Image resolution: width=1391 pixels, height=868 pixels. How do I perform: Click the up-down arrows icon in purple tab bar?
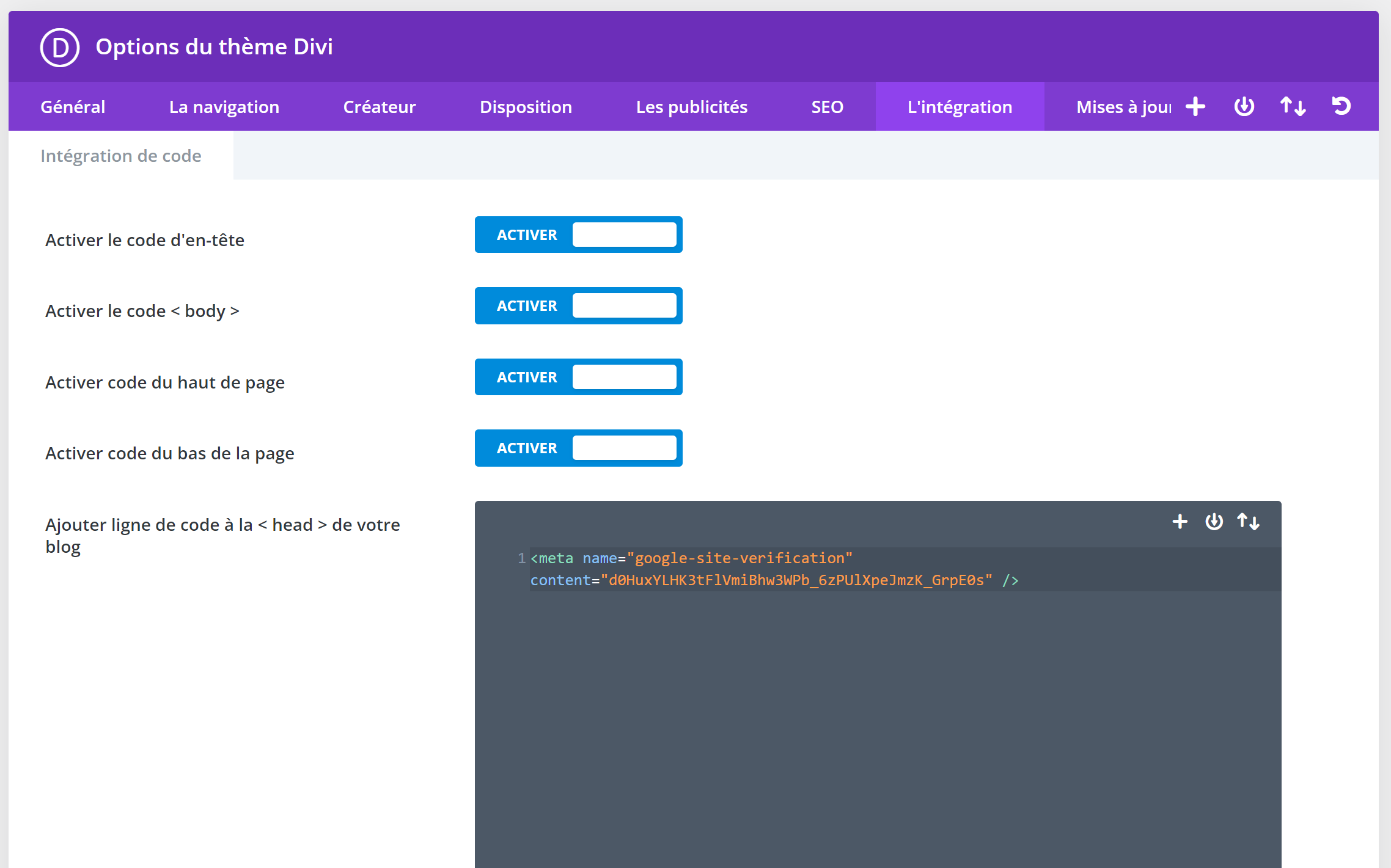pyautogui.click(x=1293, y=106)
